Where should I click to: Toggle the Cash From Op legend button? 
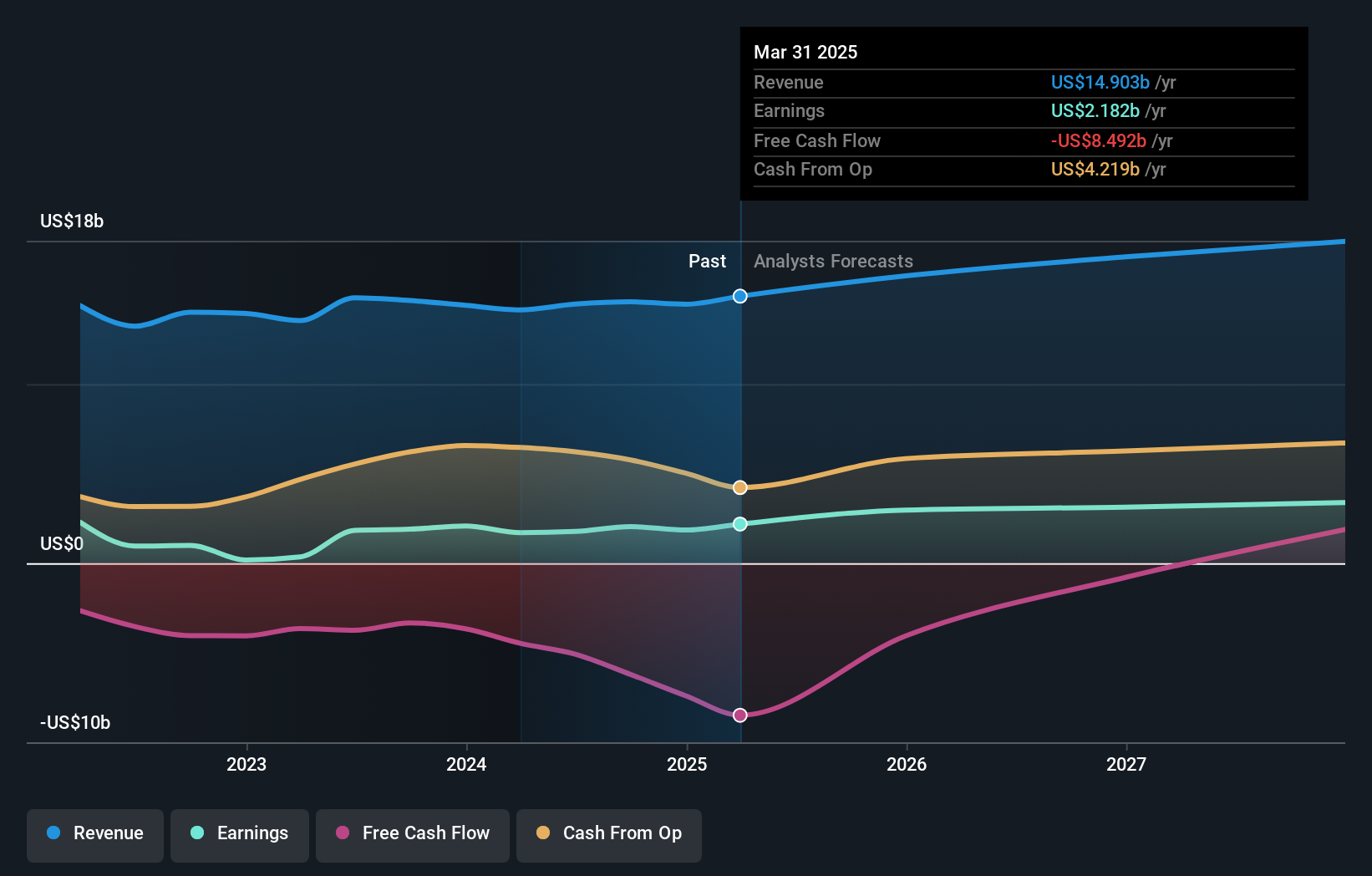tap(609, 835)
